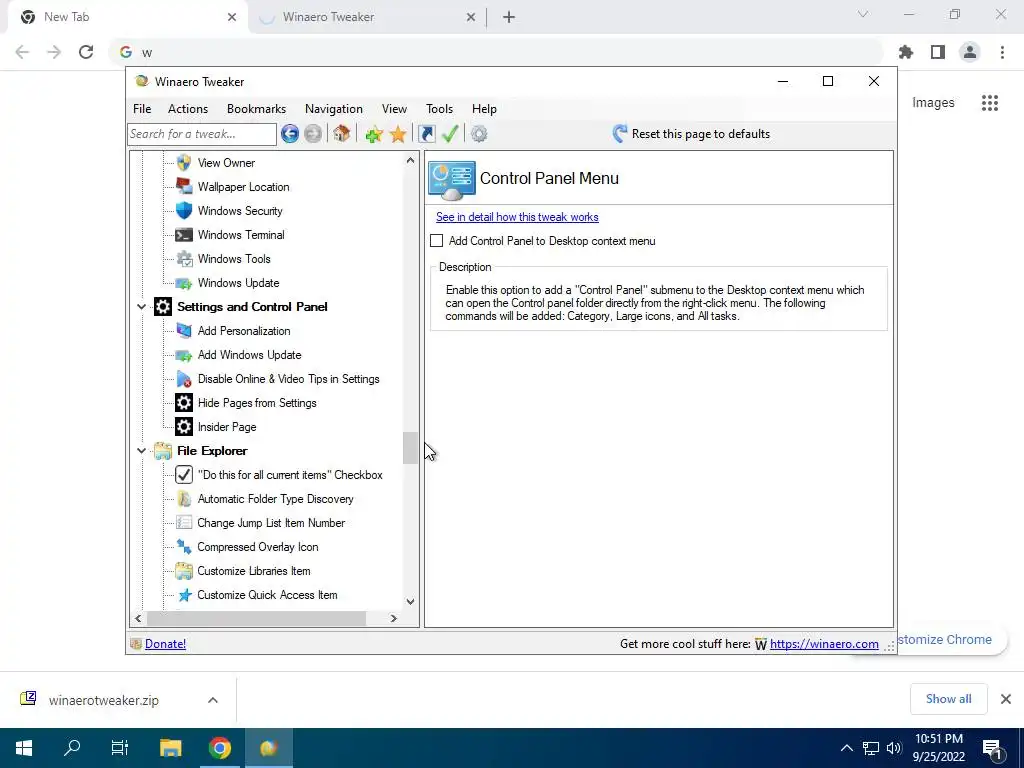
Task: Open the Google apps grid icon
Action: tap(989, 103)
